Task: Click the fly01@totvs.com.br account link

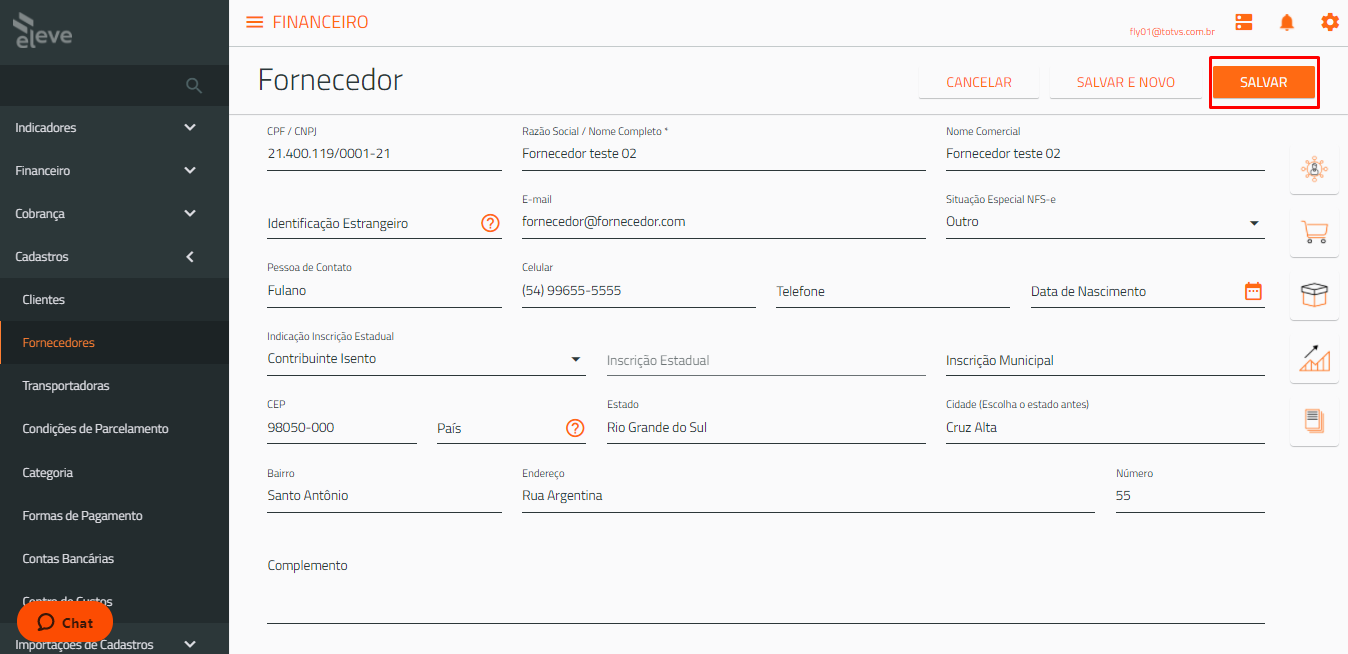Action: pyautogui.click(x=1172, y=32)
